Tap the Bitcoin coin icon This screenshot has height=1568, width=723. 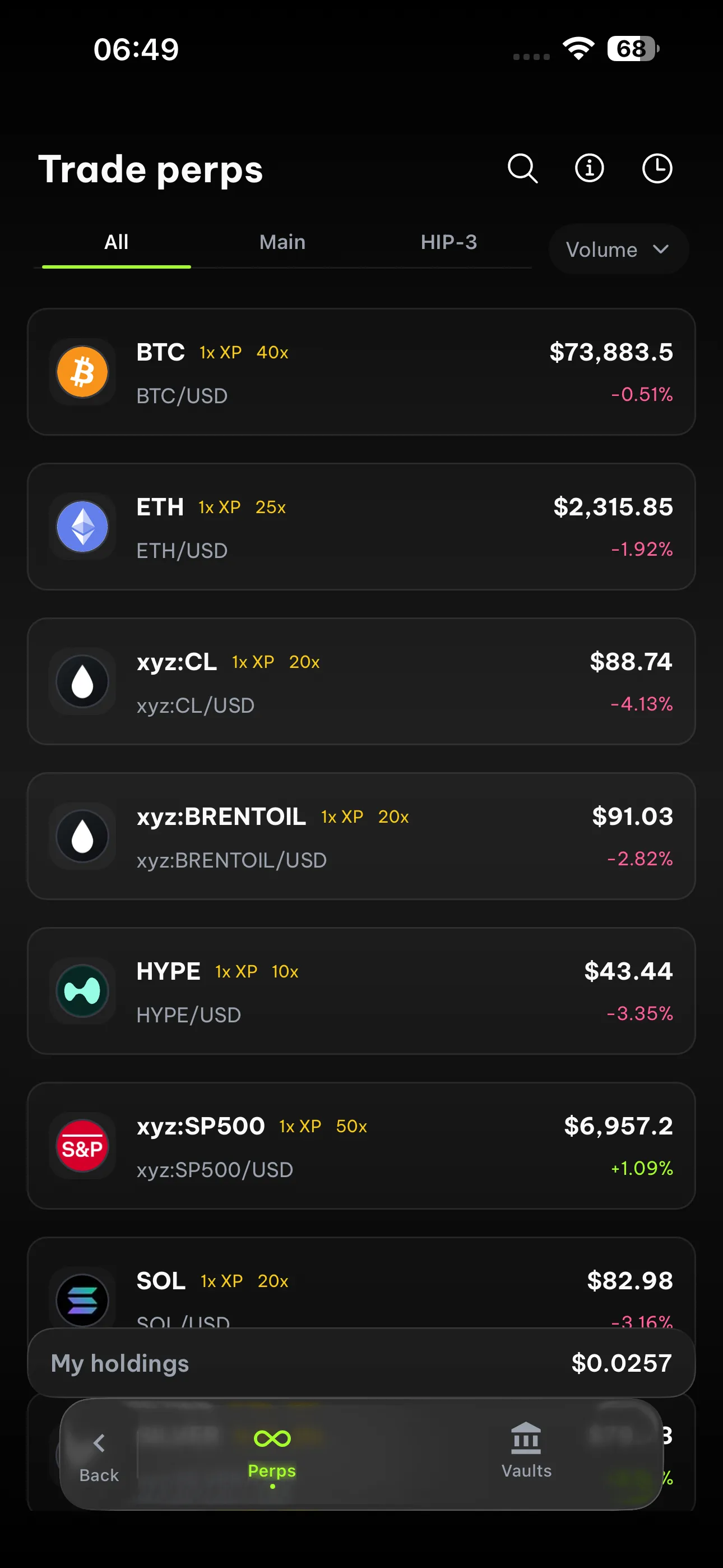82,372
